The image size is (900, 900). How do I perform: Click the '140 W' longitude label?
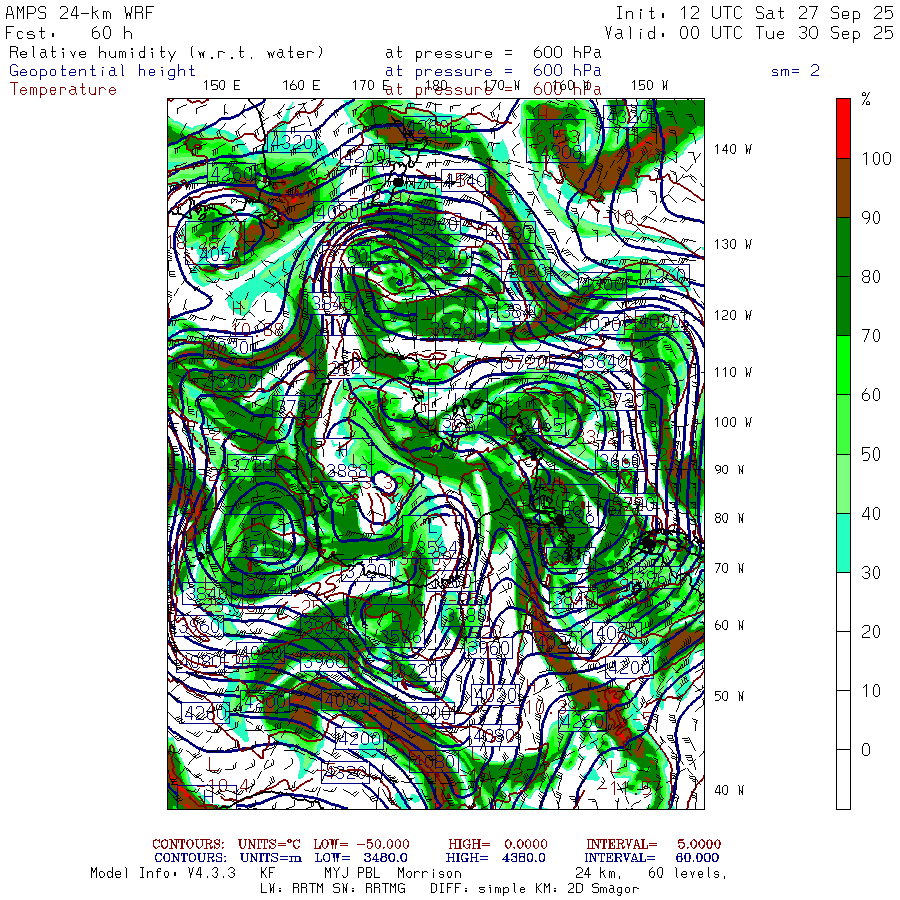732,149
